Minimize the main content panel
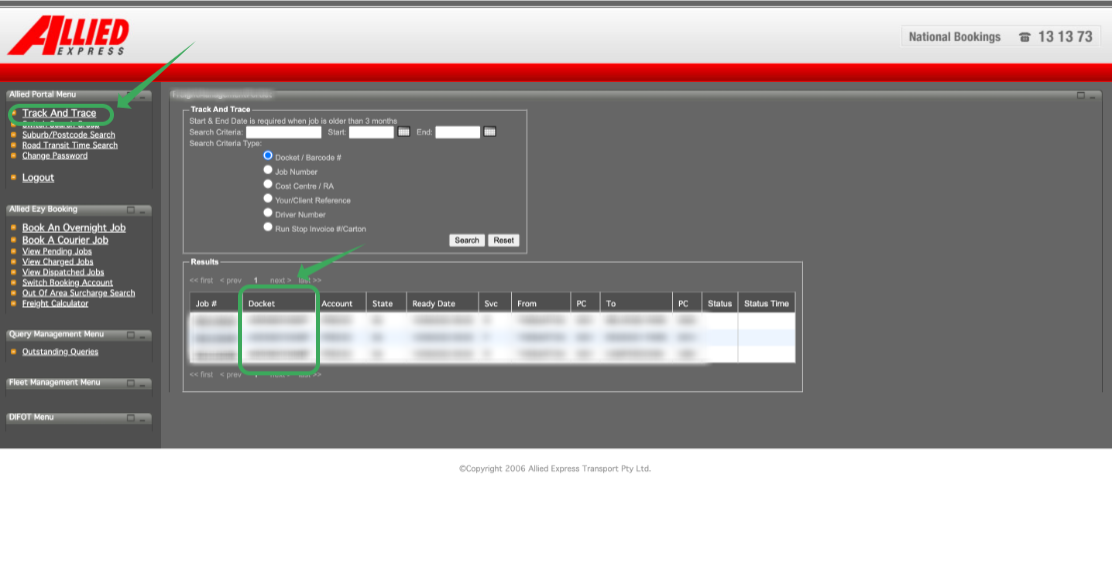This screenshot has width=1112, height=566. (1092, 95)
